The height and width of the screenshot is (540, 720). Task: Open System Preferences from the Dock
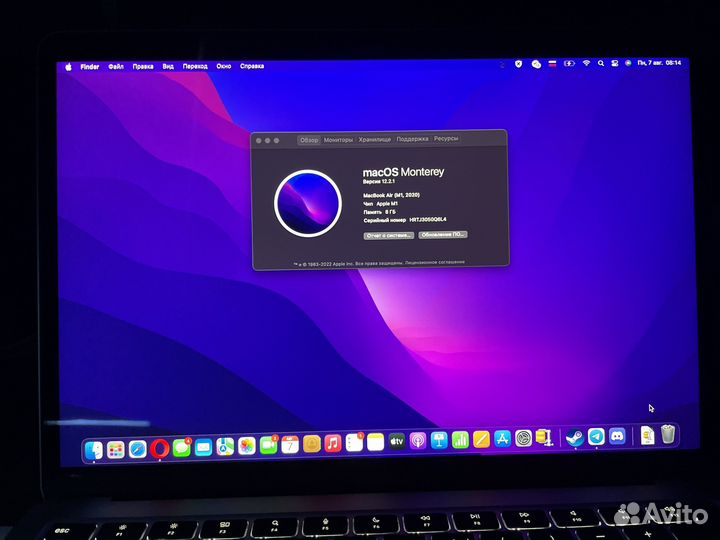pos(523,439)
